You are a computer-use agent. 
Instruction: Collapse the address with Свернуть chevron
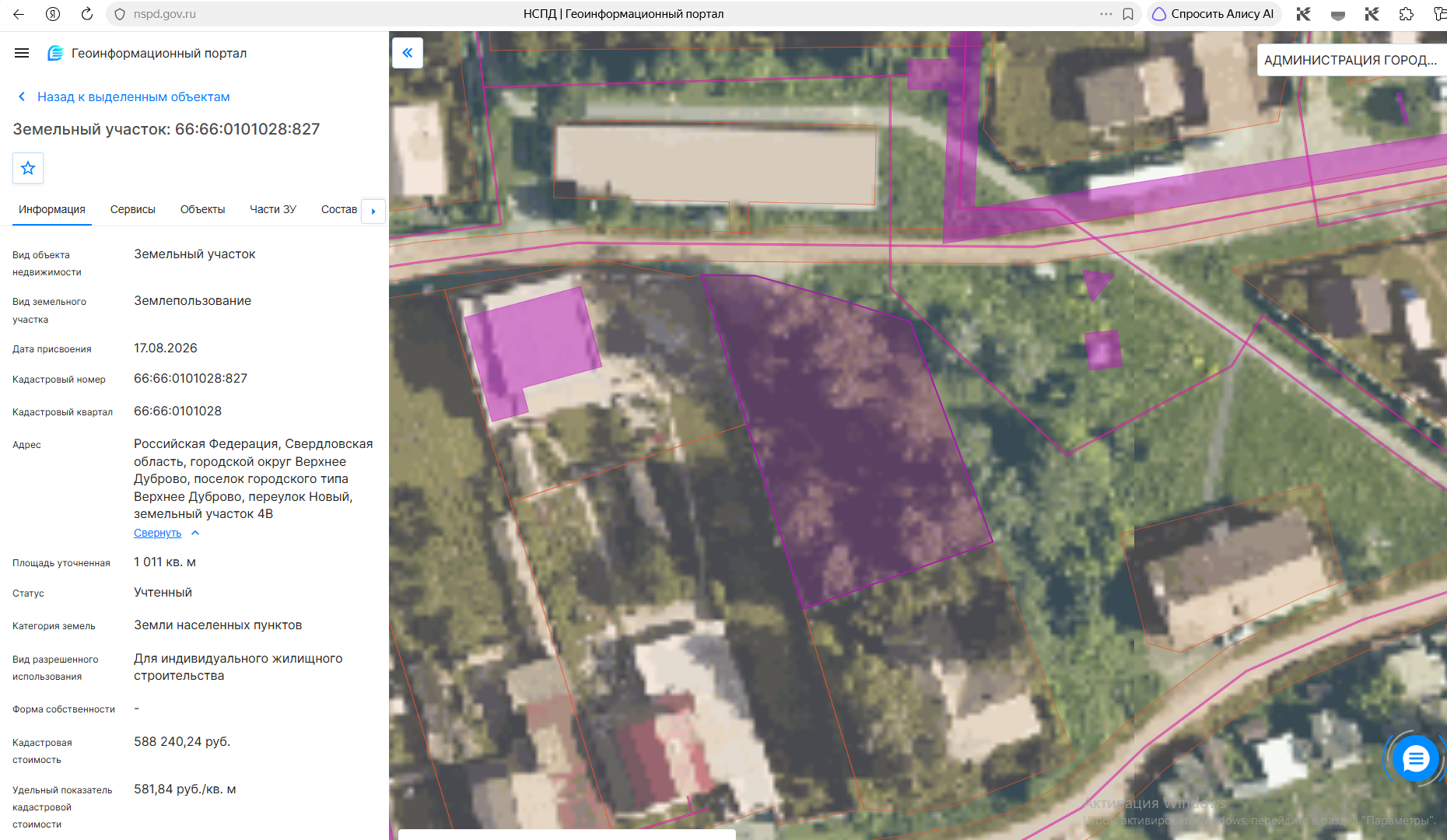point(195,533)
